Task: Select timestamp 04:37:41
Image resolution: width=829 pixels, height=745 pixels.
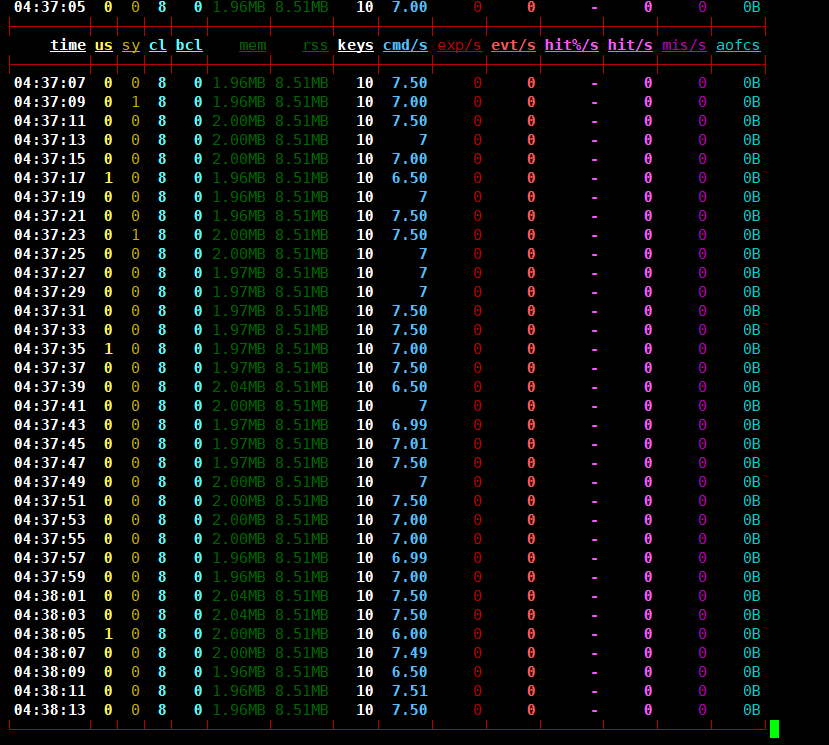Action: tap(50, 406)
